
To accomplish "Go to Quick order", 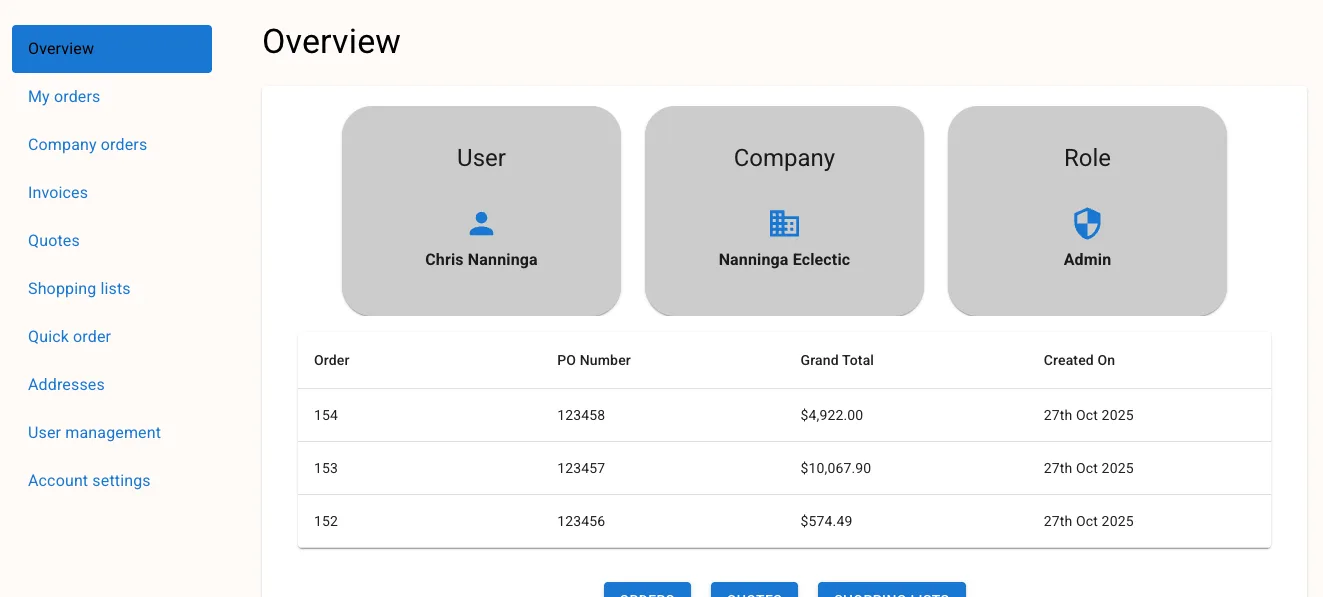I will pos(69,336).
